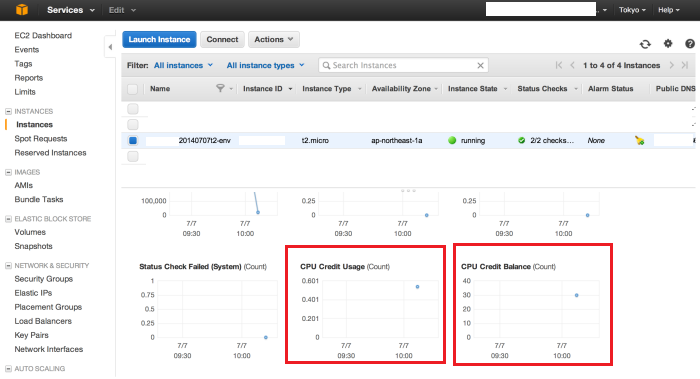Open the All instances filter dropdown
This screenshot has height=379, width=700.
(183, 65)
